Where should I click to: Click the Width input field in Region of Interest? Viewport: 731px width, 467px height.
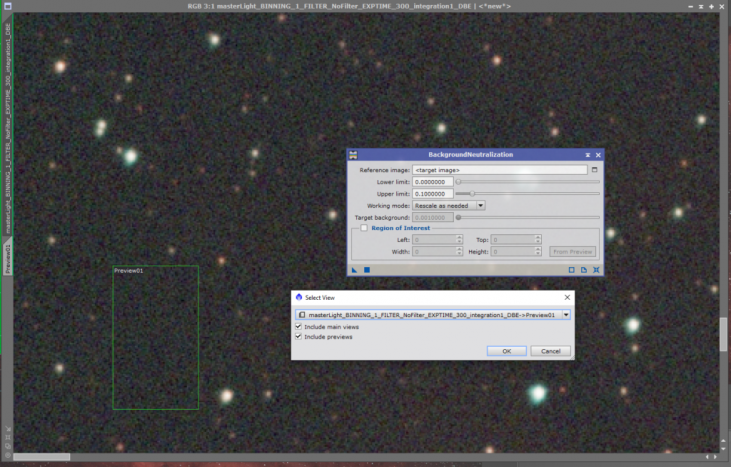coord(434,252)
